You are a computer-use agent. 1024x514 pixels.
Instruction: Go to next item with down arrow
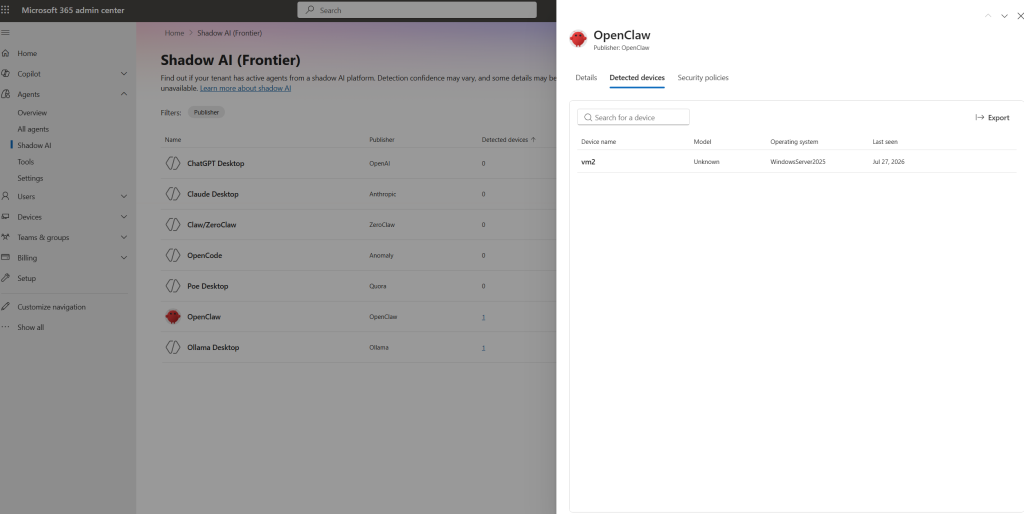pyautogui.click(x=1004, y=16)
